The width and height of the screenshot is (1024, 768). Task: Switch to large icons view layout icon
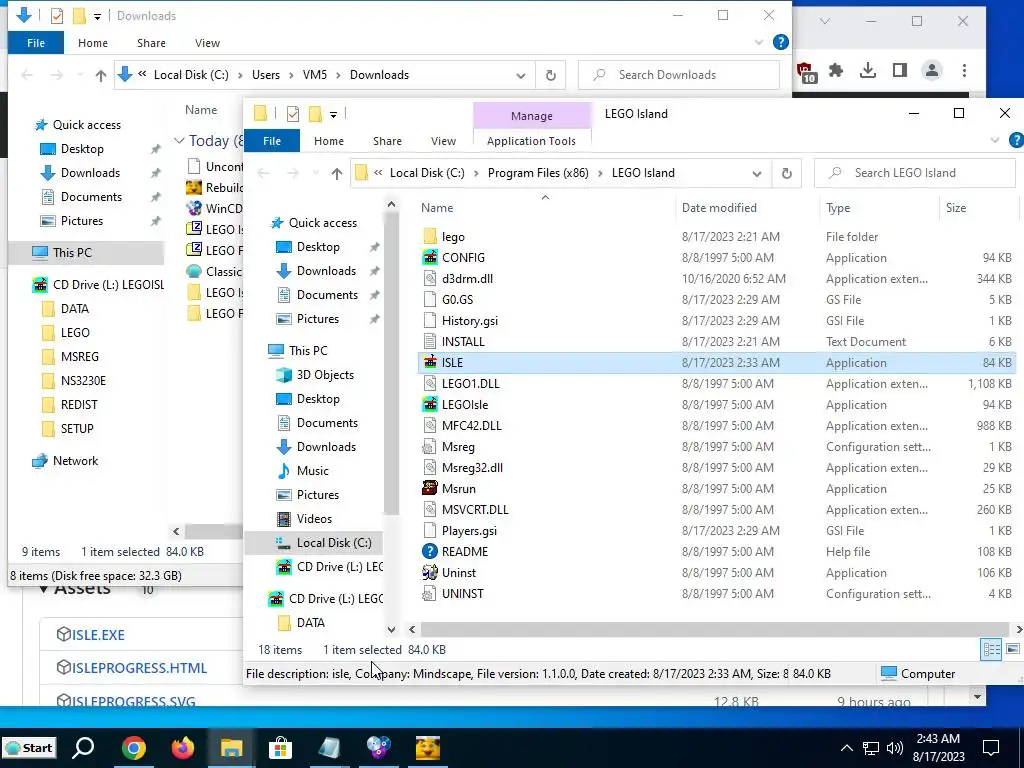point(1013,649)
